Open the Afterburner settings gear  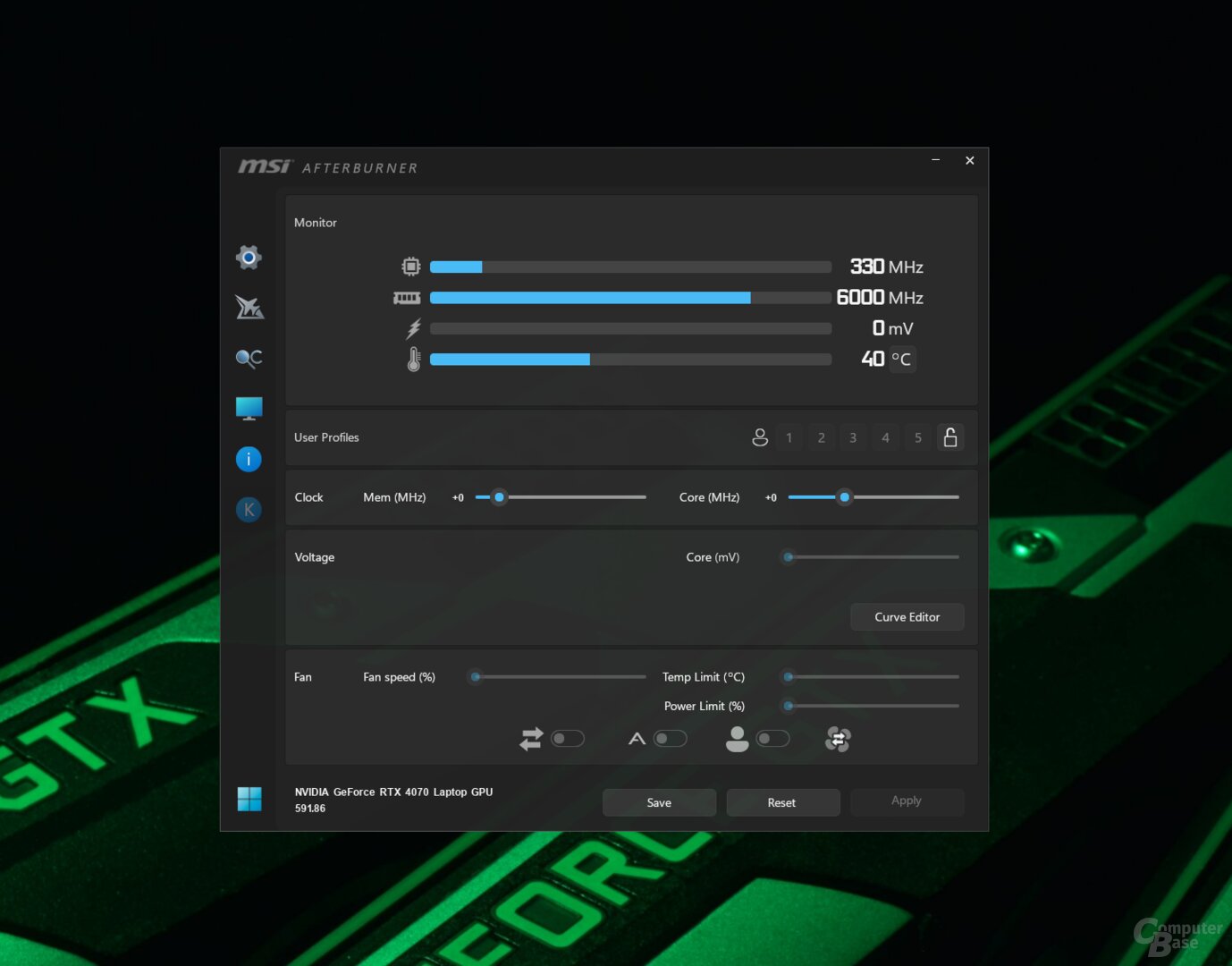249,257
